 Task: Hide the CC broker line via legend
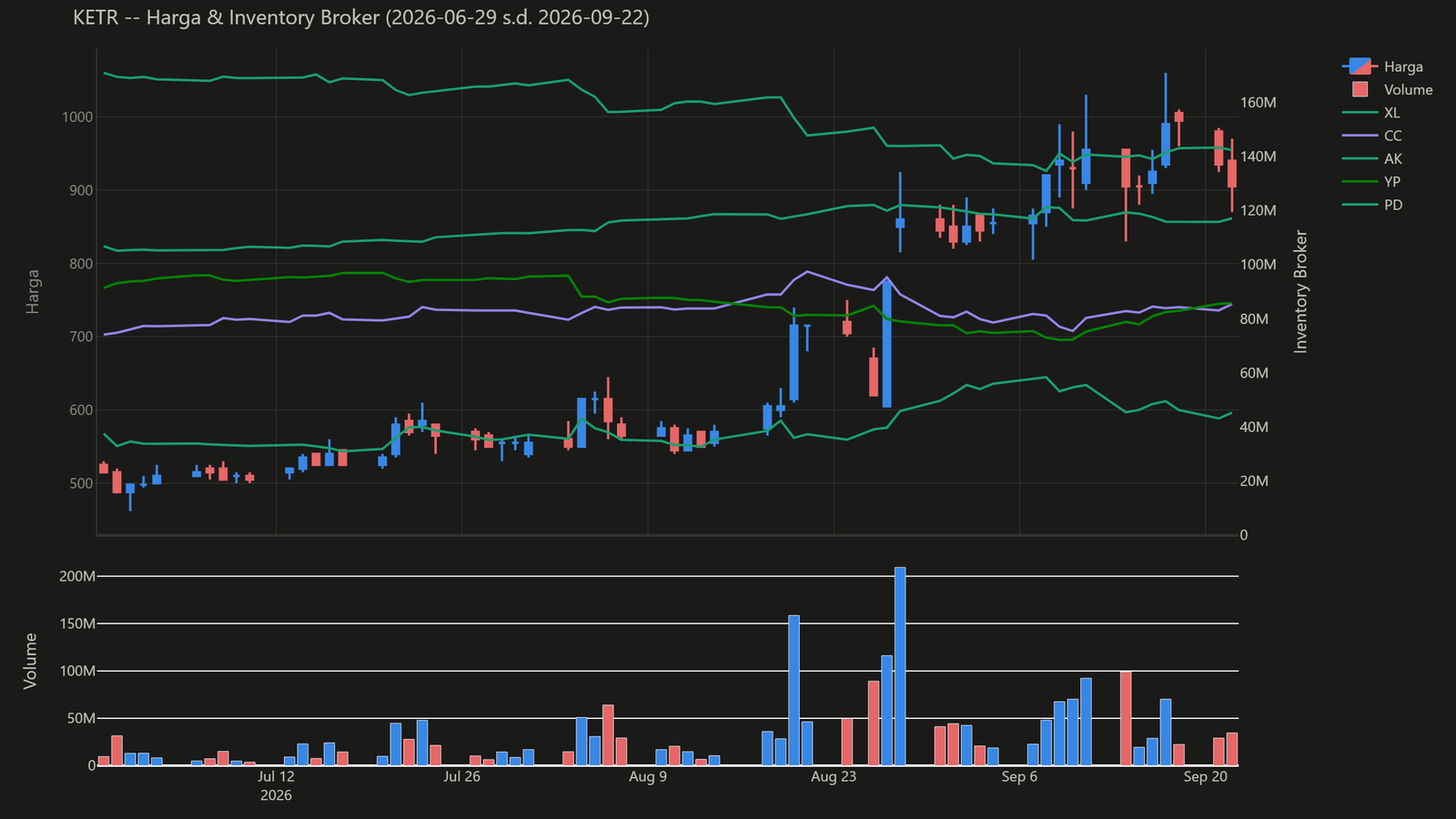pyautogui.click(x=1372, y=136)
